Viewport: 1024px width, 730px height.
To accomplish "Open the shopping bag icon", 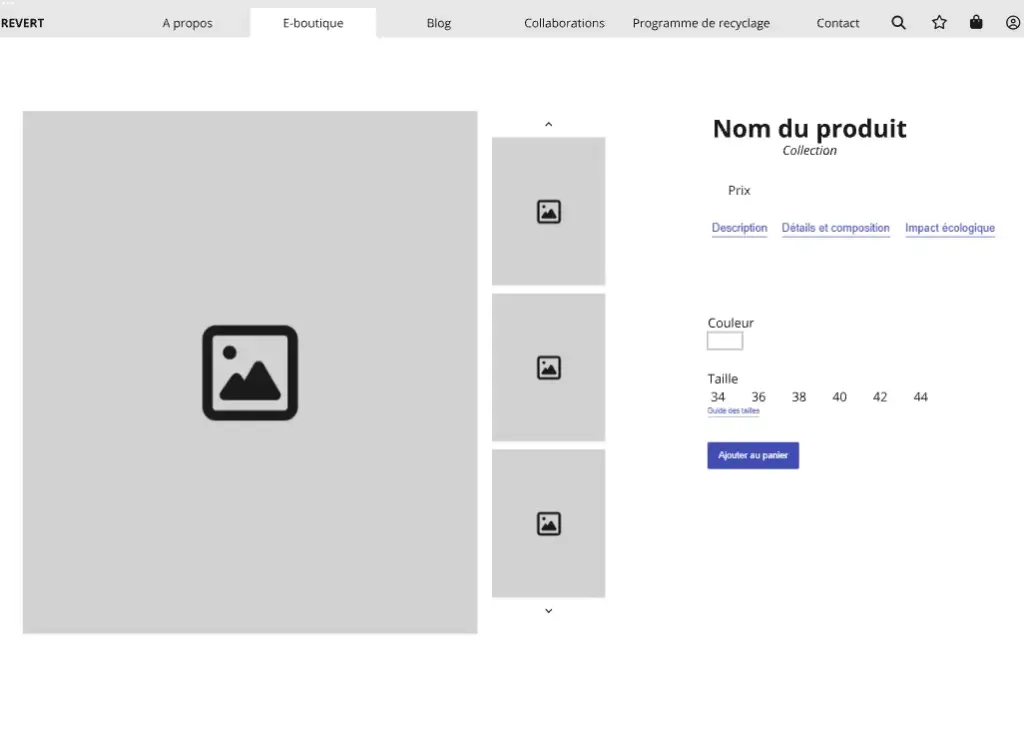I will (x=976, y=22).
